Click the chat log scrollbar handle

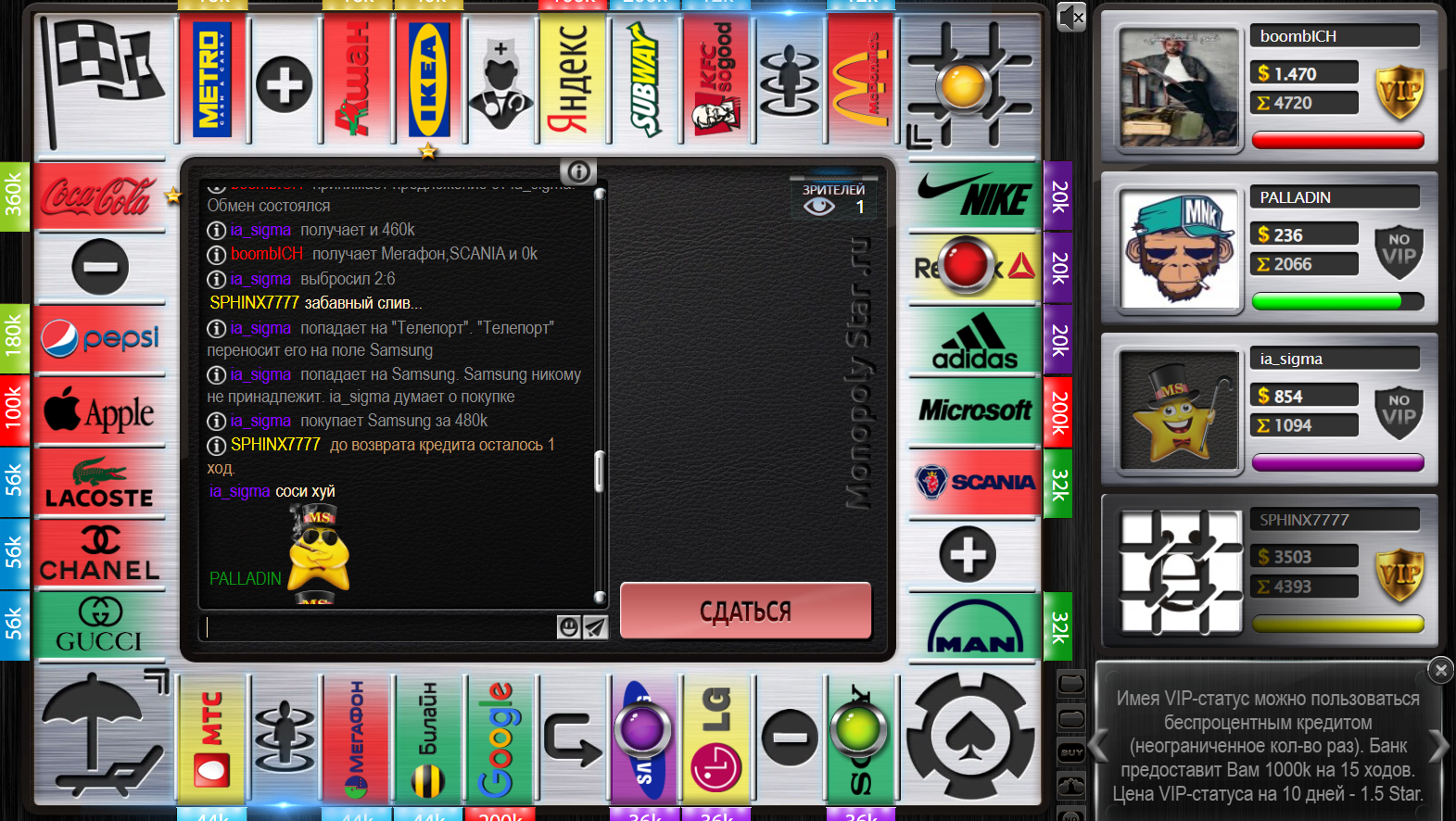point(599,471)
